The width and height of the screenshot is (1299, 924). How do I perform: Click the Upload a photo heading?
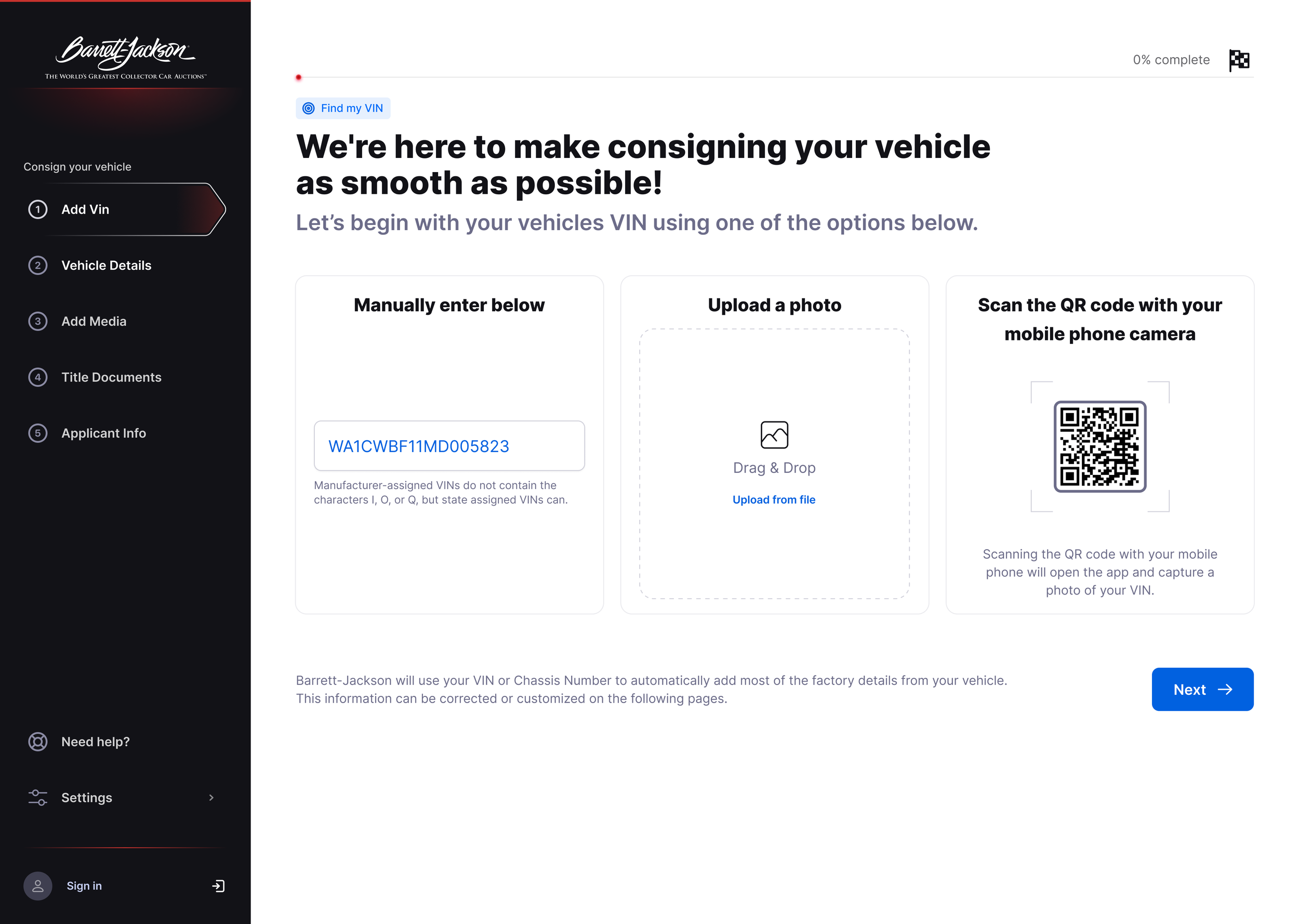click(x=774, y=305)
